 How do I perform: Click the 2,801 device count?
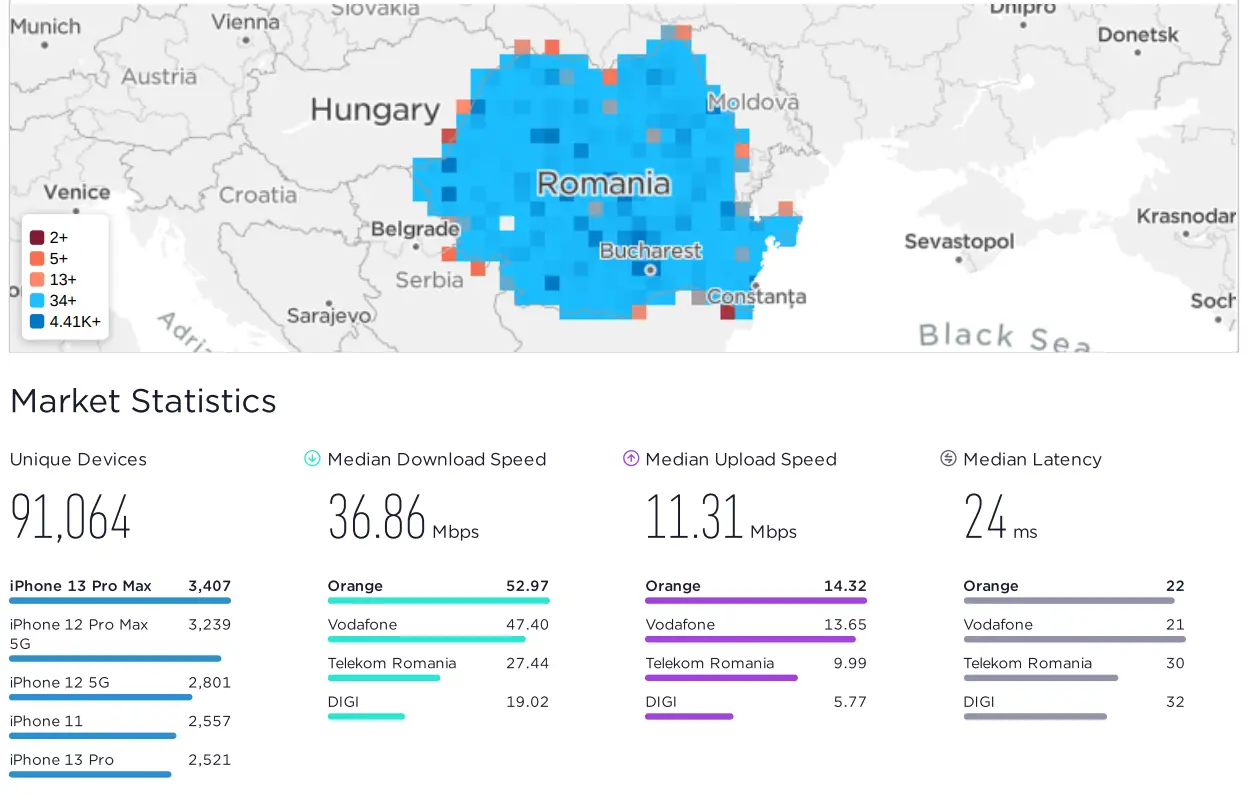(x=209, y=683)
